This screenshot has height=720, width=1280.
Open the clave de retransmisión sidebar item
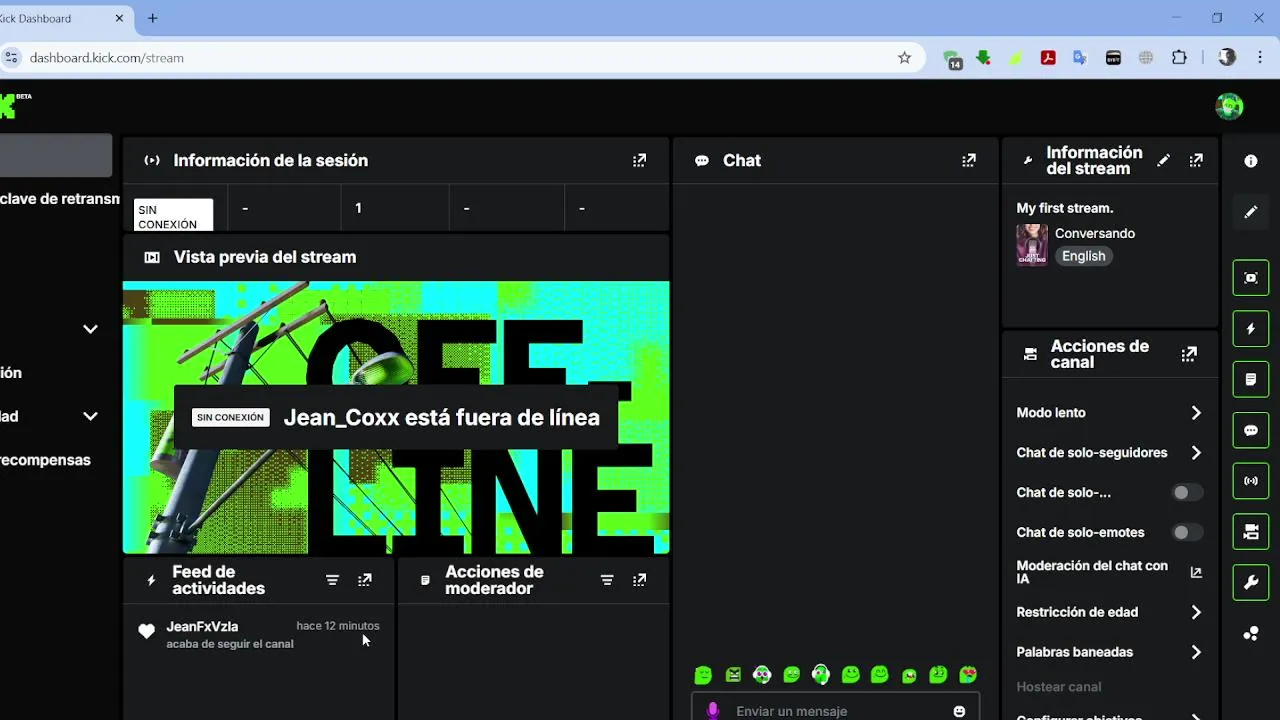pyautogui.click(x=60, y=199)
